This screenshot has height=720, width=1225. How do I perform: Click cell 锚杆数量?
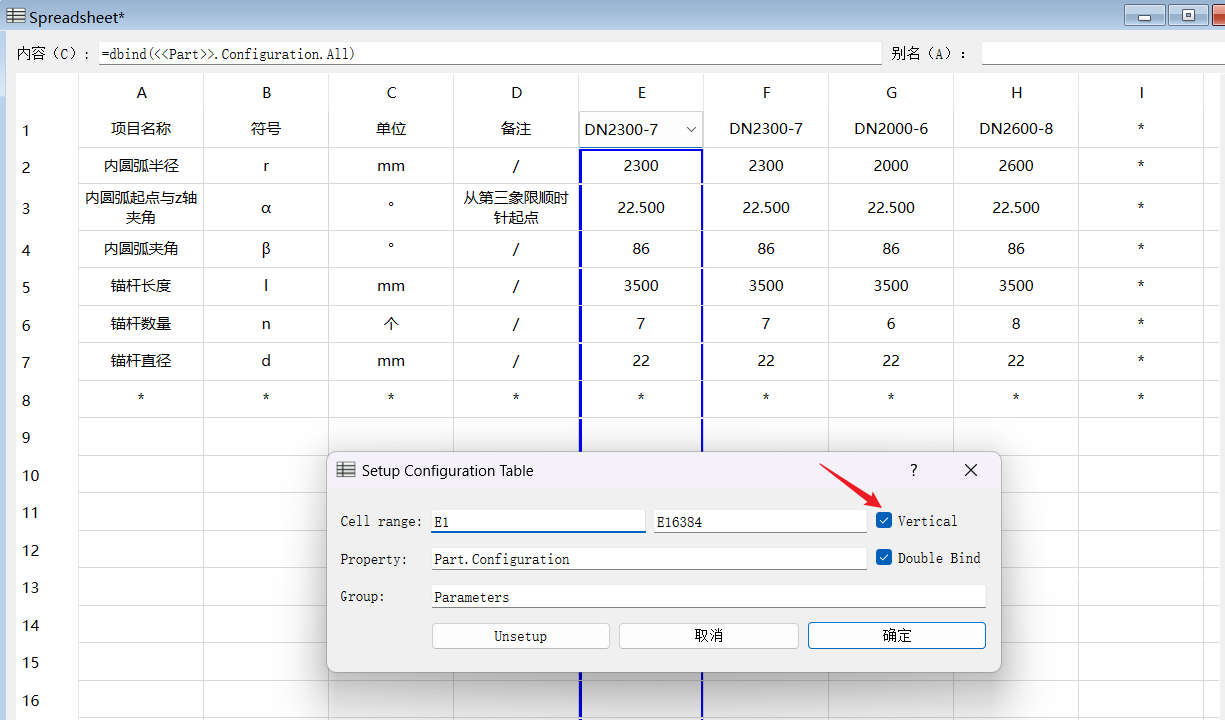click(x=141, y=324)
